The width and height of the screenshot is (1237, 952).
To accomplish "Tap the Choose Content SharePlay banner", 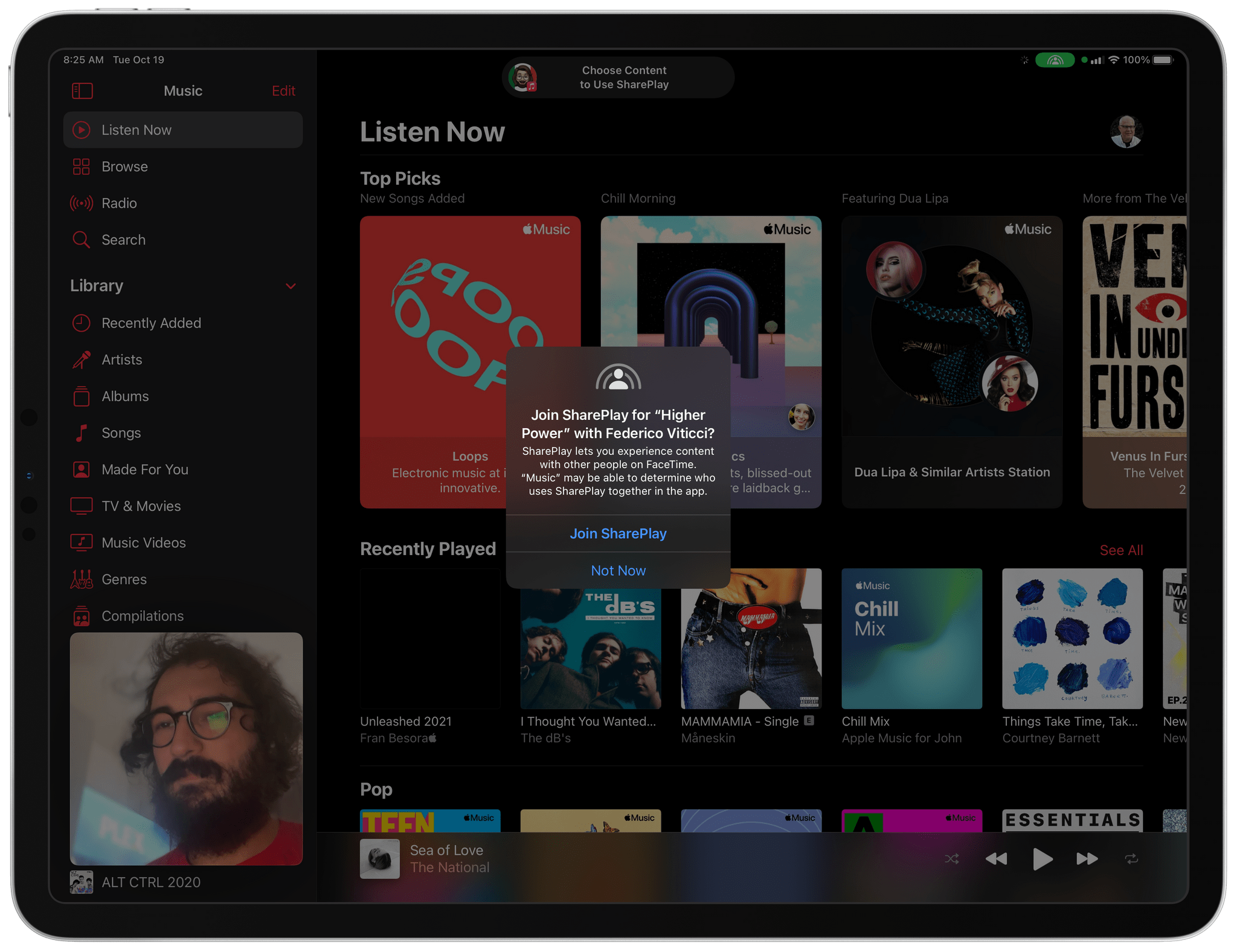I will tap(618, 78).
